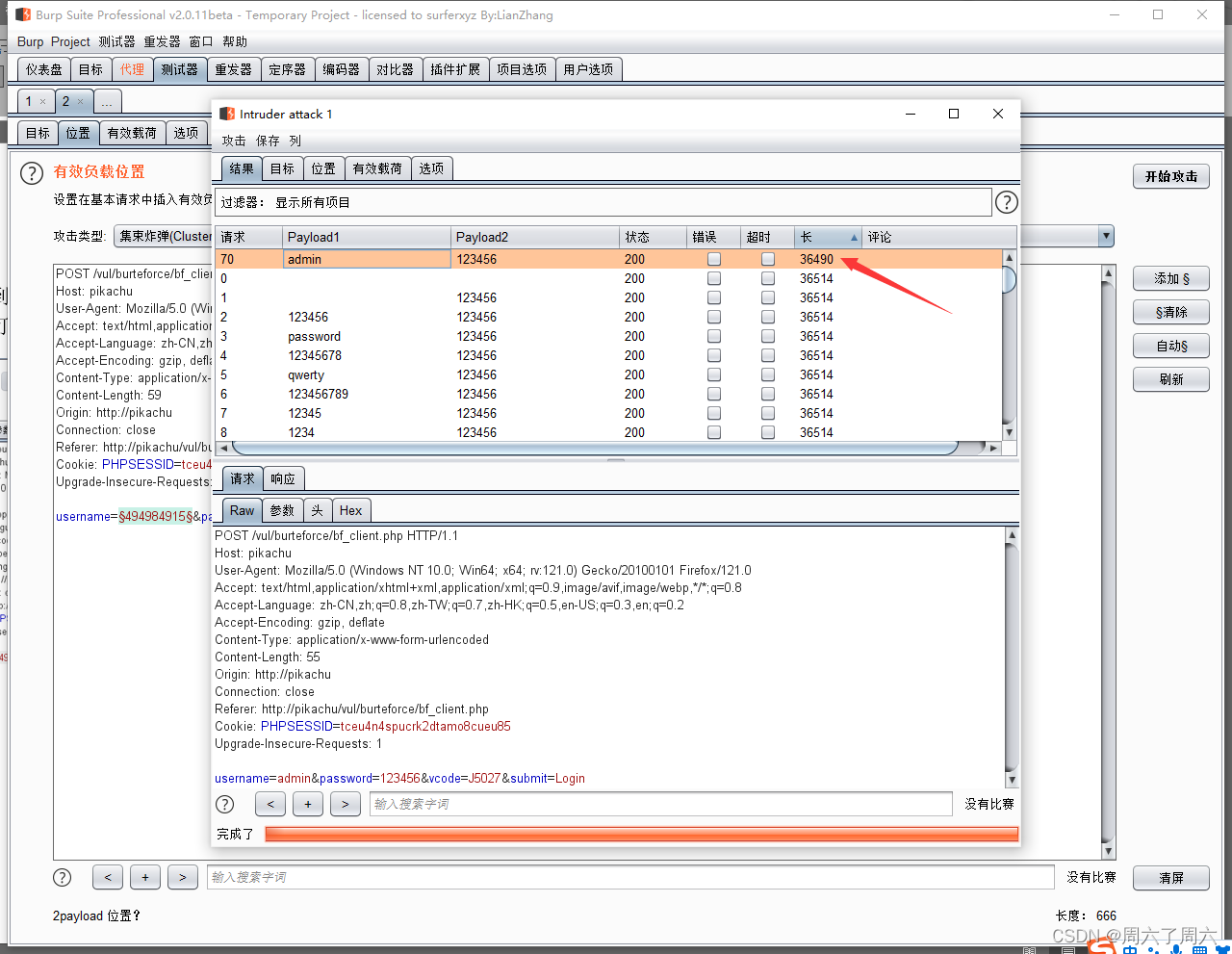Expand the attack type dropdown arrow
The width and height of the screenshot is (1232, 954).
pos(1106,236)
